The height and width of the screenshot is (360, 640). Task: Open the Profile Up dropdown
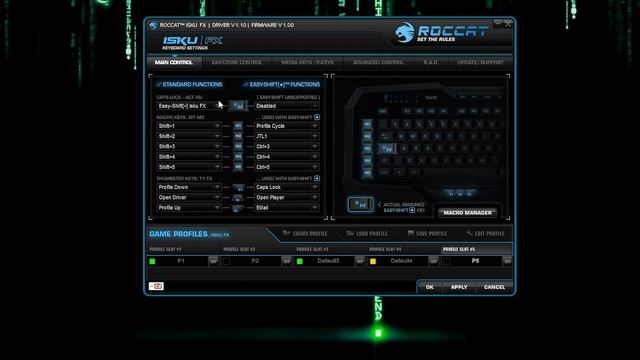189,208
